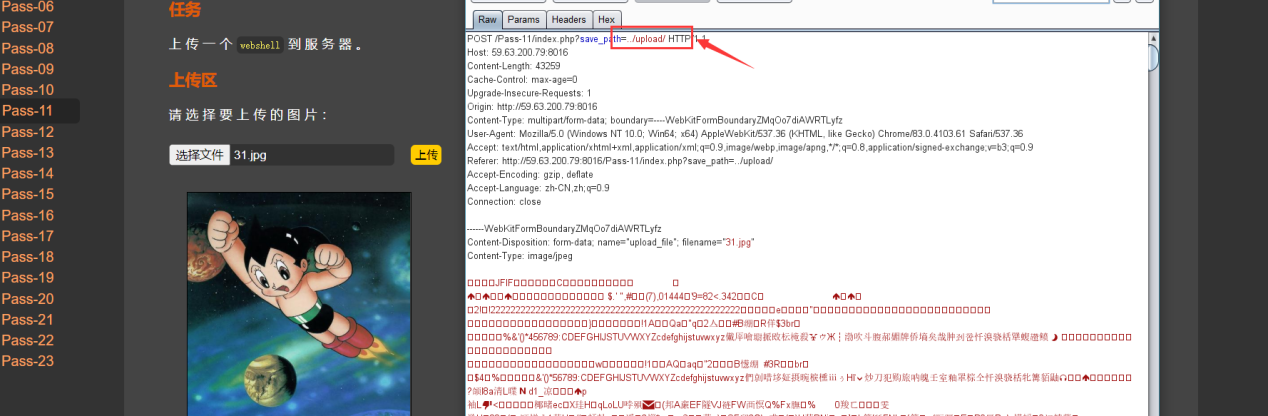Open the Pass-20 lesson link
This screenshot has height=416, width=1268.
point(28,299)
